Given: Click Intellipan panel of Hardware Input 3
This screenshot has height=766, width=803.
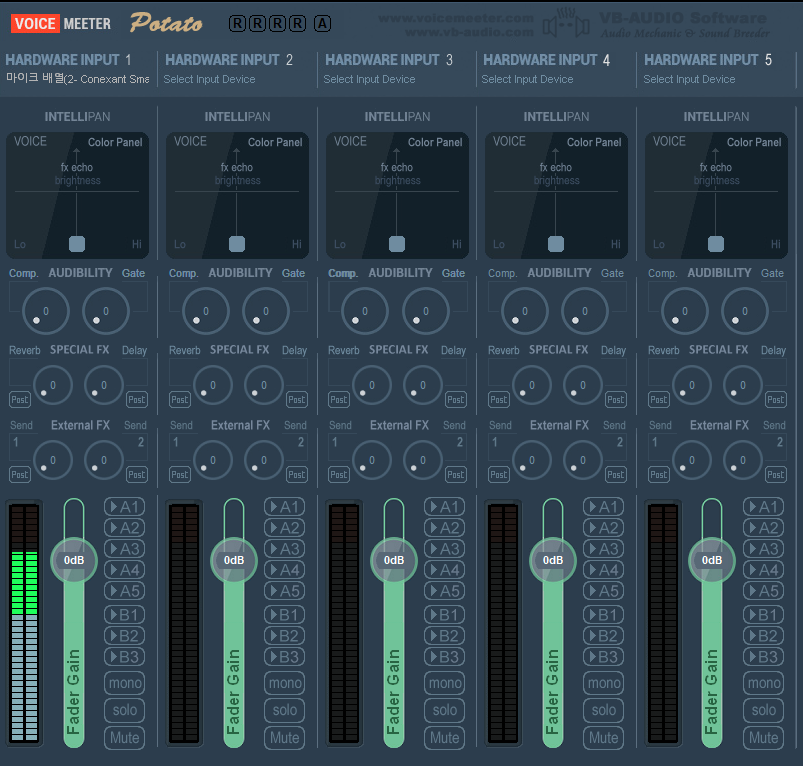Looking at the screenshot, I should (x=397, y=195).
